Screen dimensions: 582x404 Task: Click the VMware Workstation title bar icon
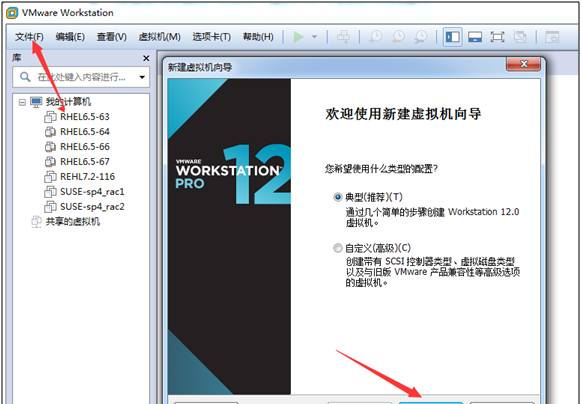(12, 13)
